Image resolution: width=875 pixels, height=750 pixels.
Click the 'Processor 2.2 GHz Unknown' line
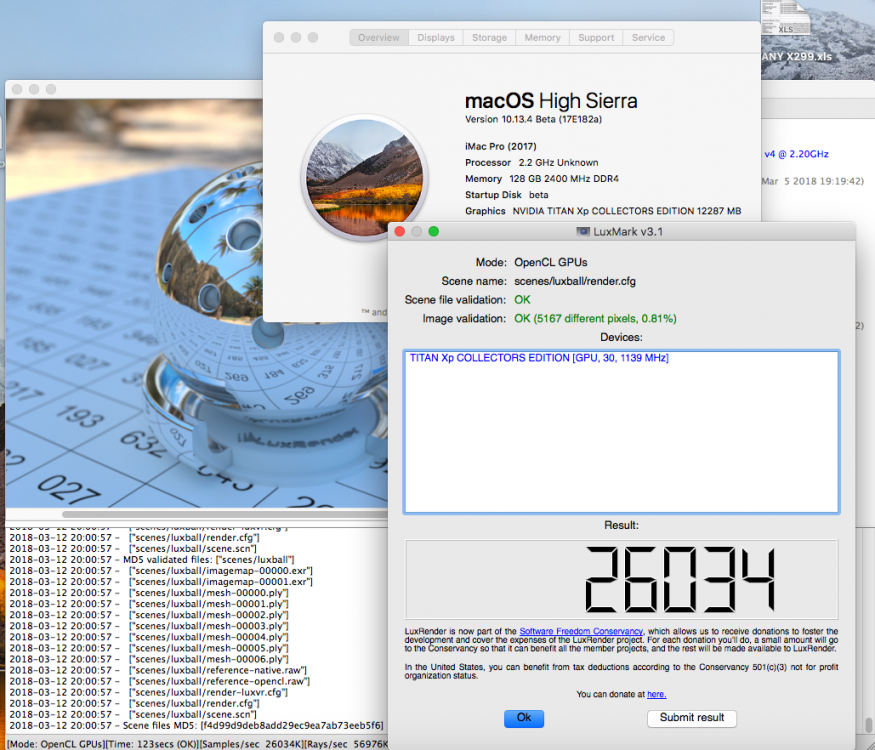(532, 162)
